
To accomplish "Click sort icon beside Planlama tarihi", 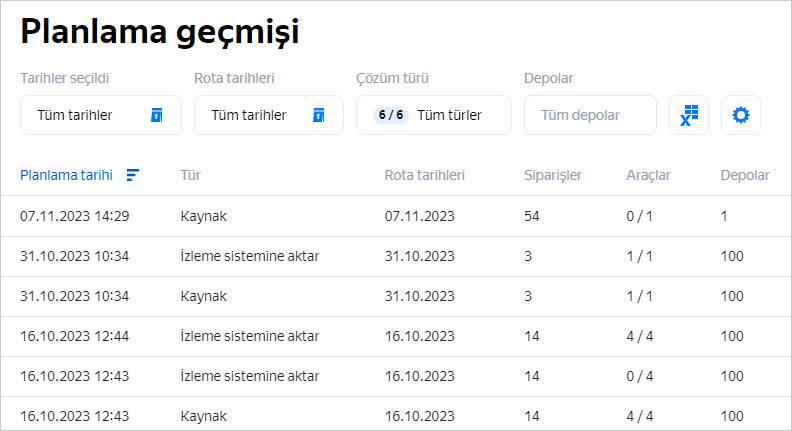I will click(x=133, y=175).
